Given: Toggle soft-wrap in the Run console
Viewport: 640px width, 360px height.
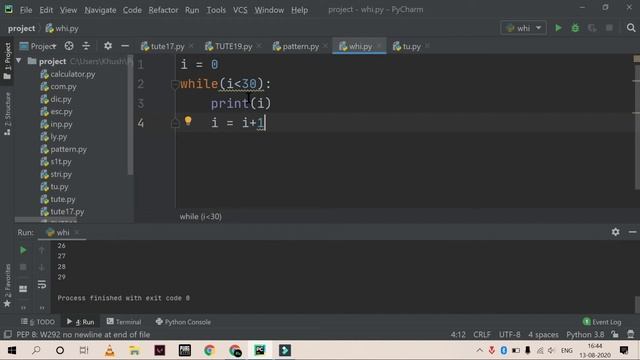Looking at the screenshot, I should 42,284.
